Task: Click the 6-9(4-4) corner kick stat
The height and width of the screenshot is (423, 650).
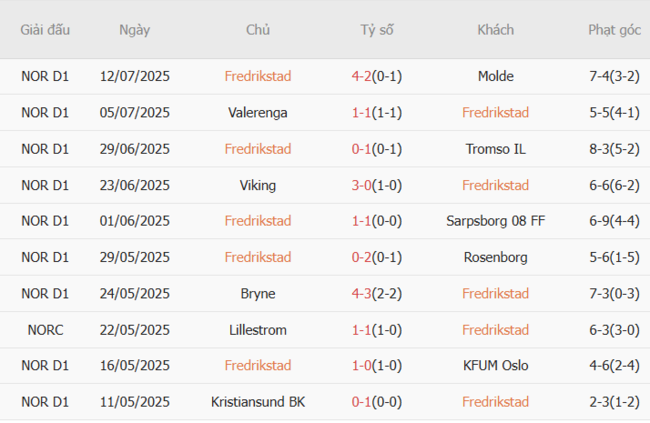Action: (614, 221)
